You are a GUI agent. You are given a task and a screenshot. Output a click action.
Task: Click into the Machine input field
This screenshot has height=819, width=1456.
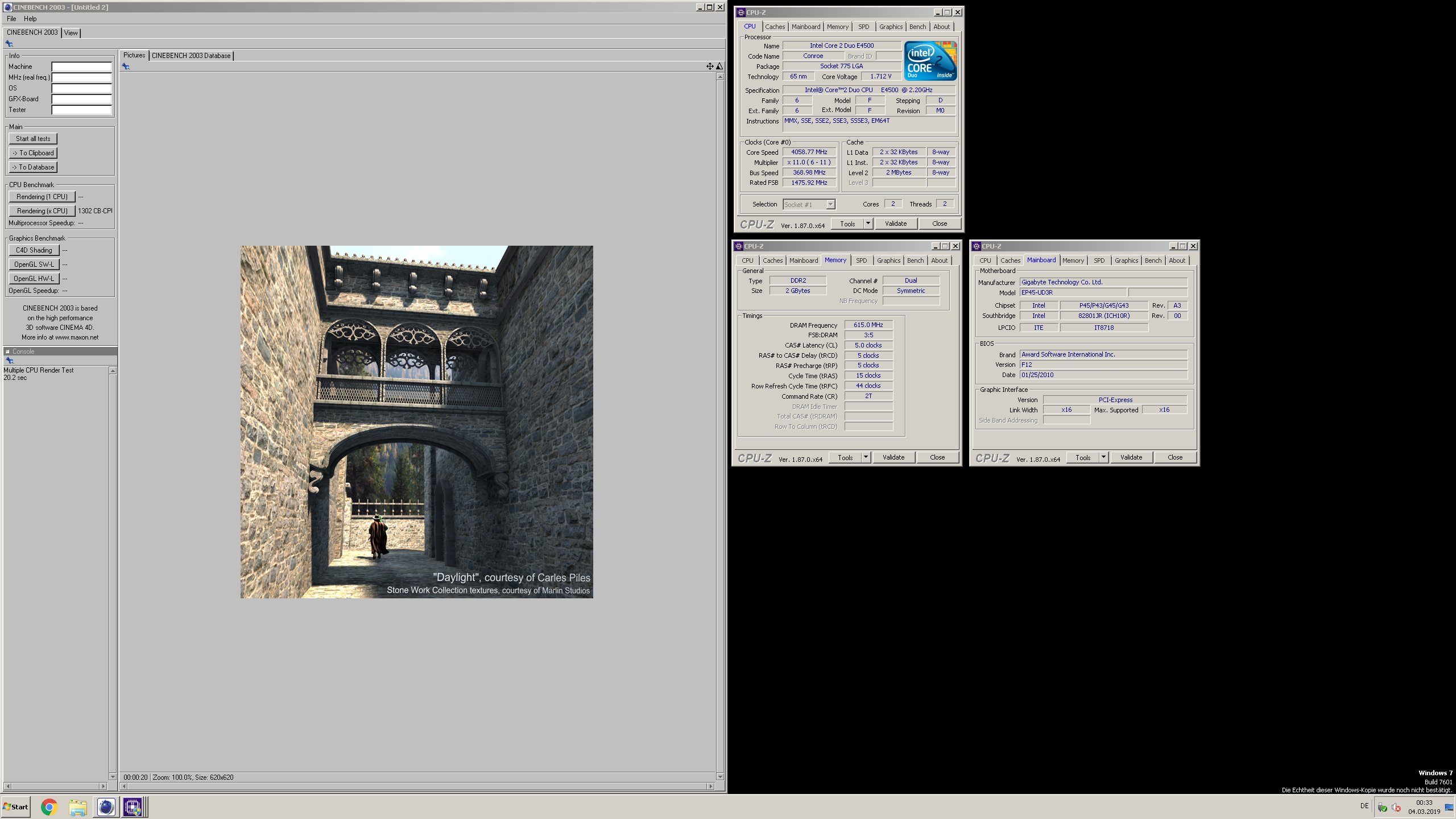82,67
